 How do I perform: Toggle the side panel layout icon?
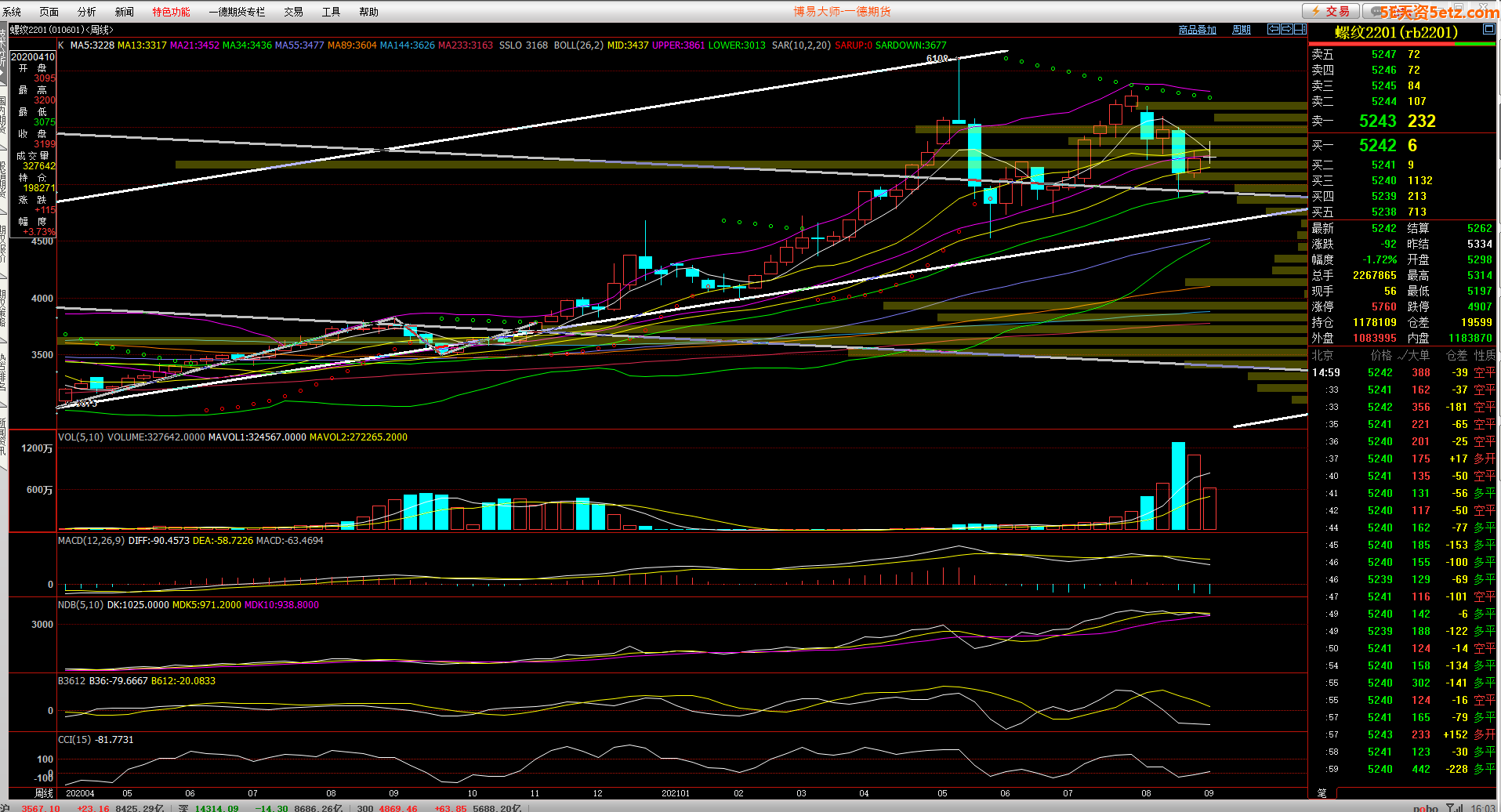[x=1300, y=29]
